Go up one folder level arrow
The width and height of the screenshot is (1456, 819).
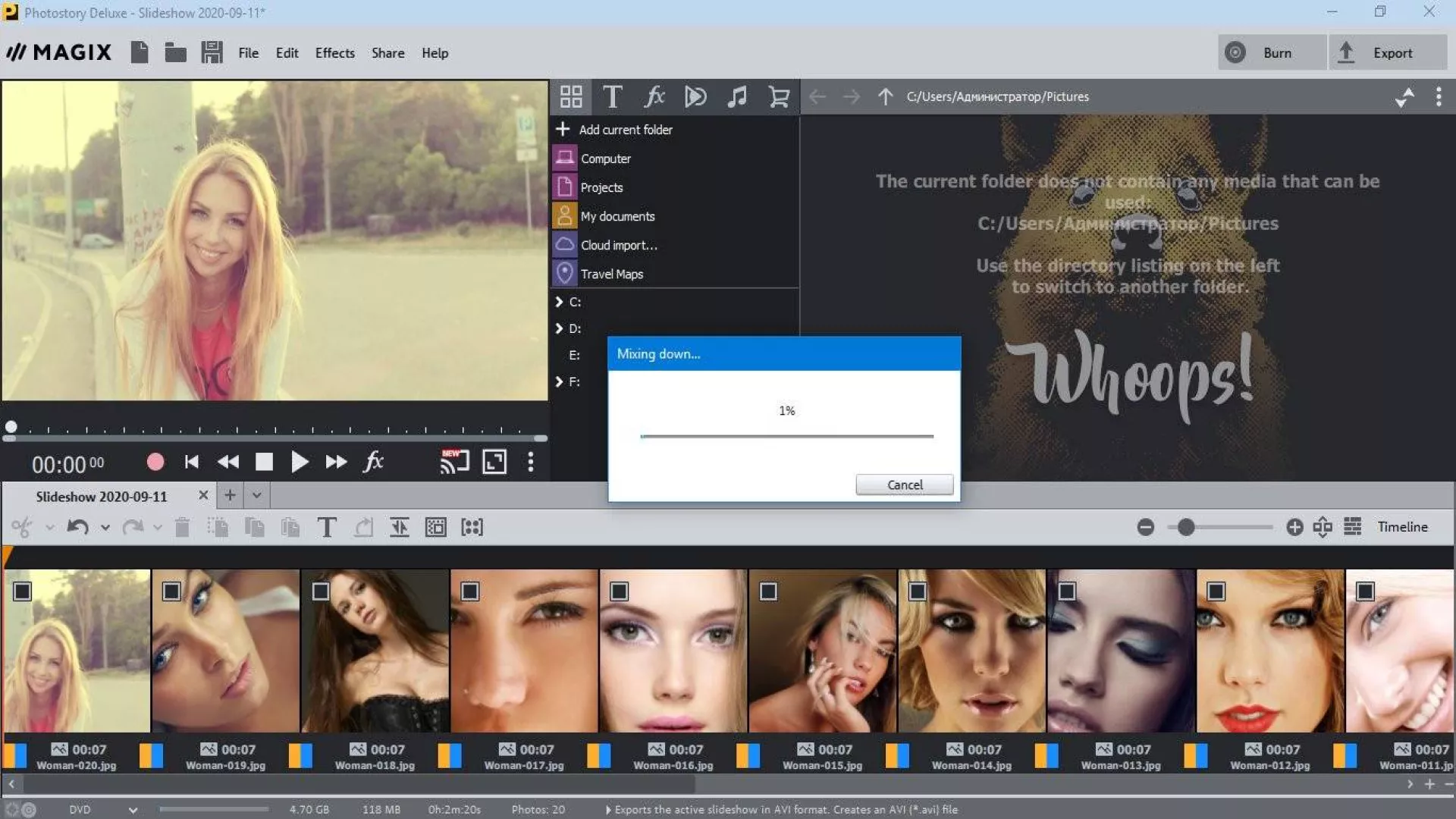[885, 97]
